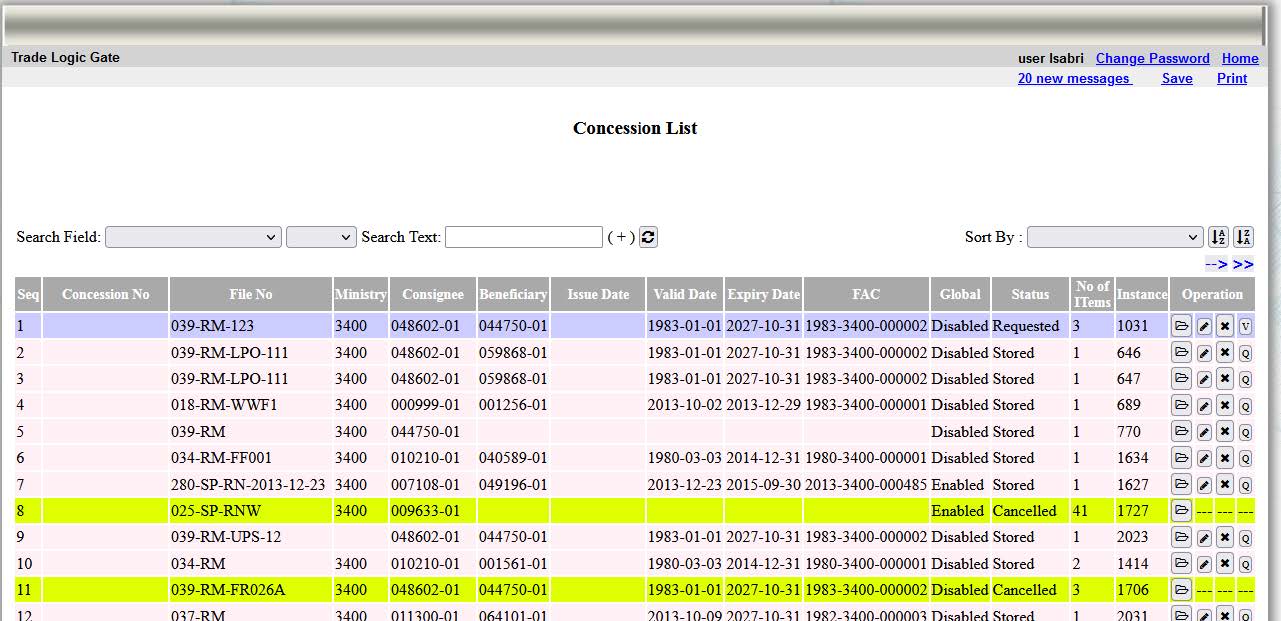Delete row 10 concession 034-RM
Viewport: 1281px width, 621px height.
click(x=1225, y=564)
